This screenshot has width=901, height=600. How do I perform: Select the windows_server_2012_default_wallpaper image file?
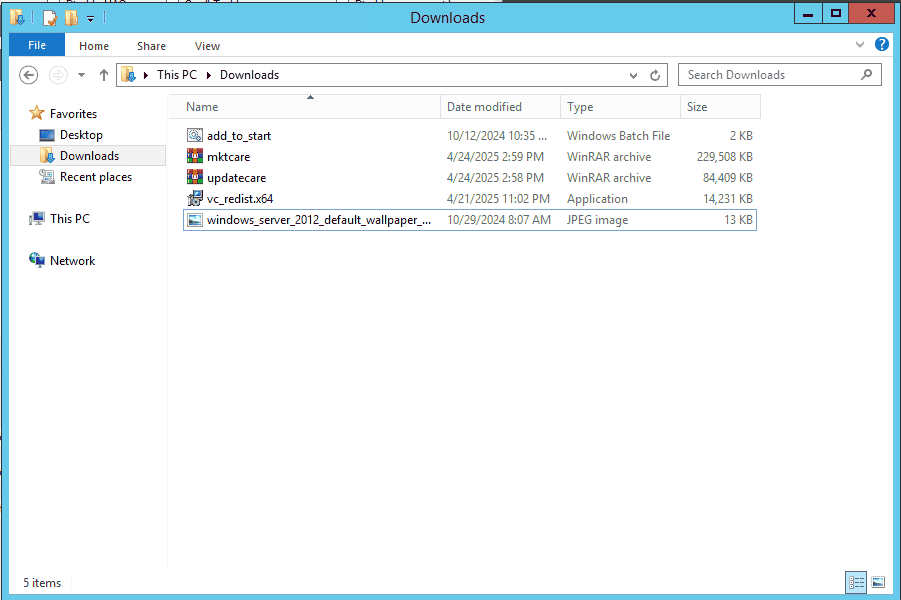(x=469, y=220)
